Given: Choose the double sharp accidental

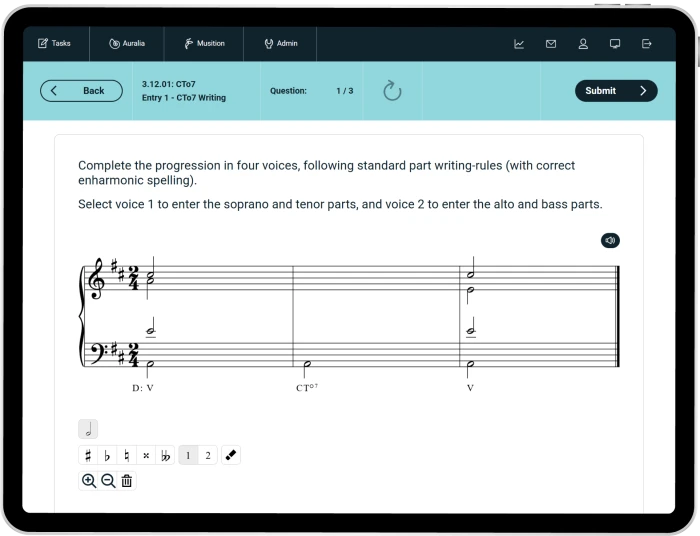Looking at the screenshot, I should (x=145, y=456).
